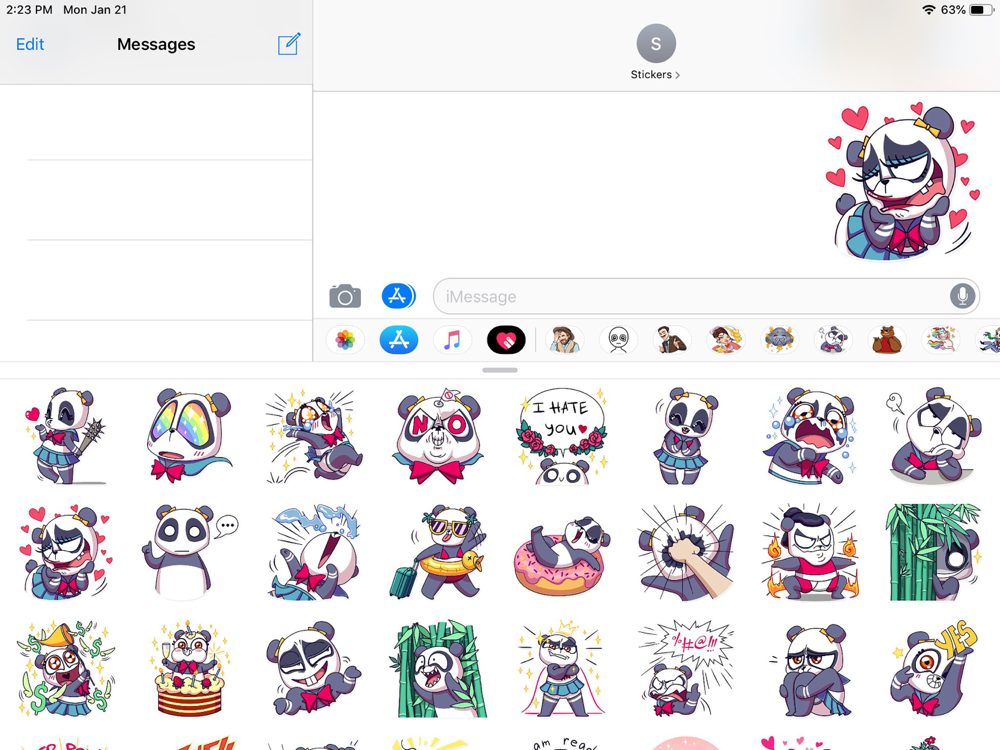Screen dimensions: 1000x750
Task: Pick the cursing %#@!!! panda sticker
Action: click(686, 669)
